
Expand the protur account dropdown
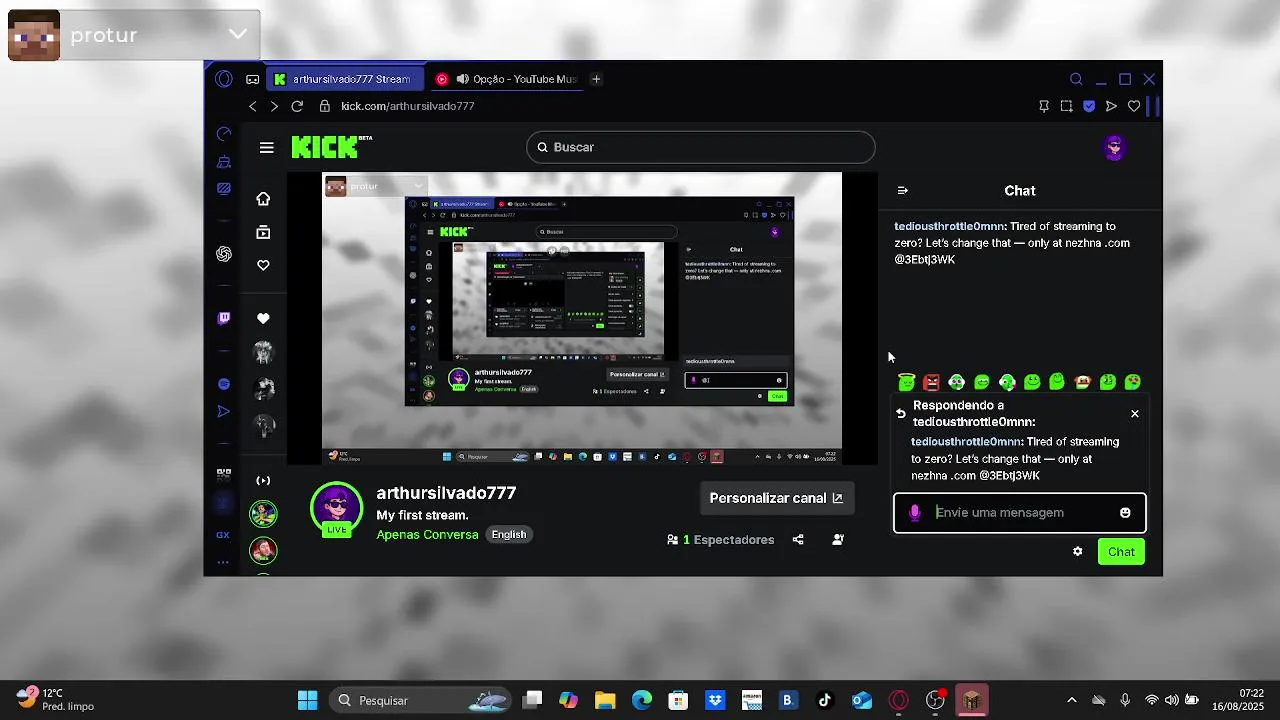(x=237, y=34)
